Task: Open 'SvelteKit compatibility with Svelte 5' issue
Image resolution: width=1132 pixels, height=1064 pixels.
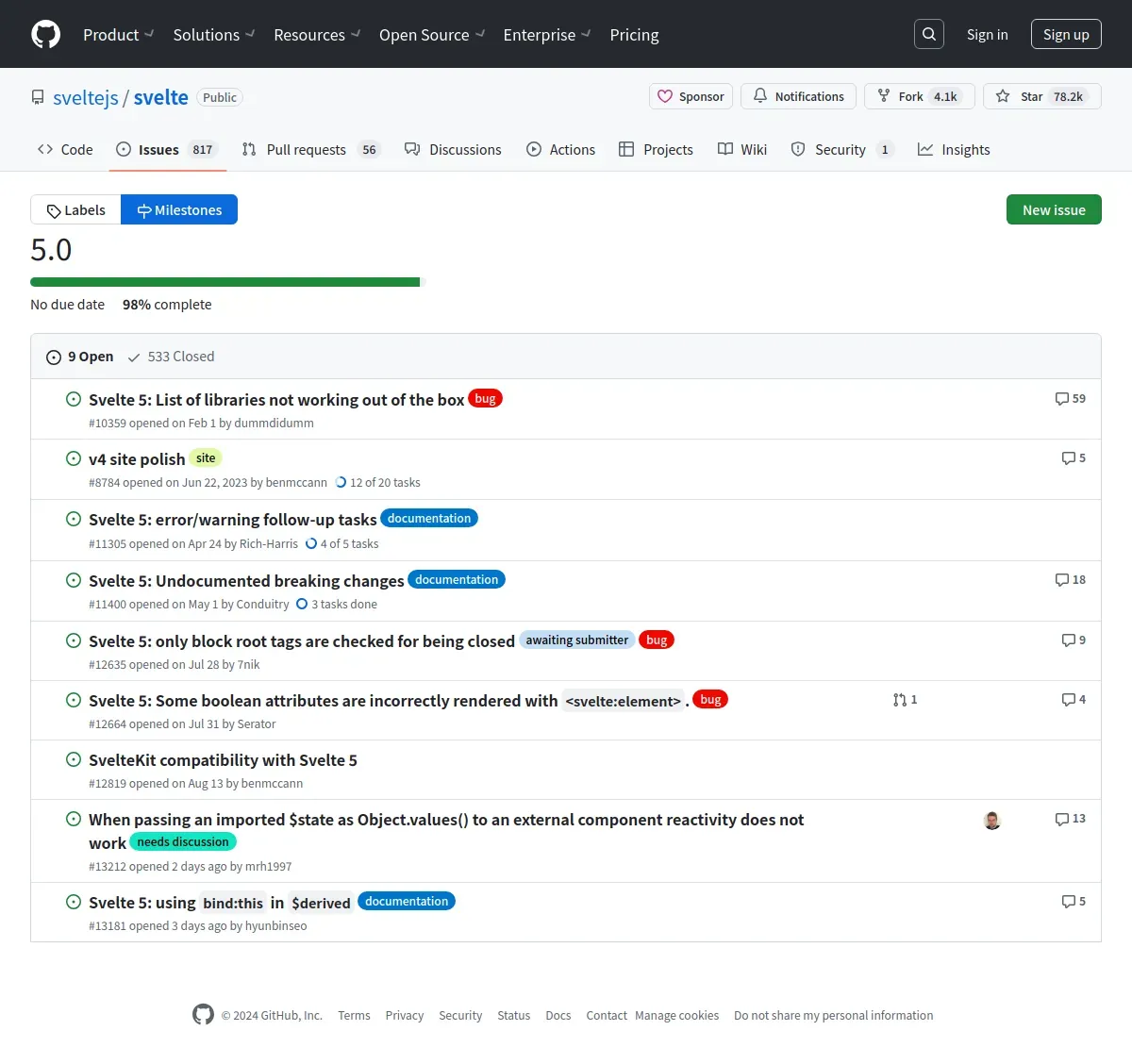Action: coord(223,760)
